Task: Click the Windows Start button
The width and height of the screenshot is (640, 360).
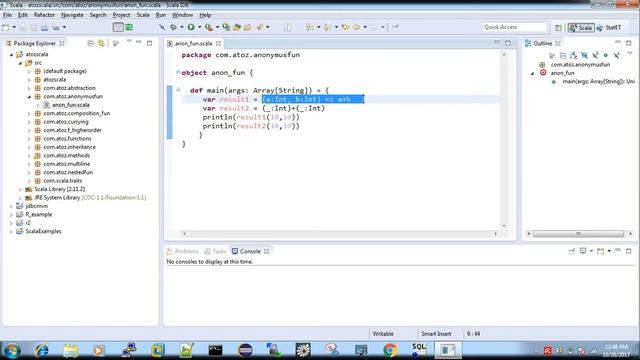Action: coord(11,350)
